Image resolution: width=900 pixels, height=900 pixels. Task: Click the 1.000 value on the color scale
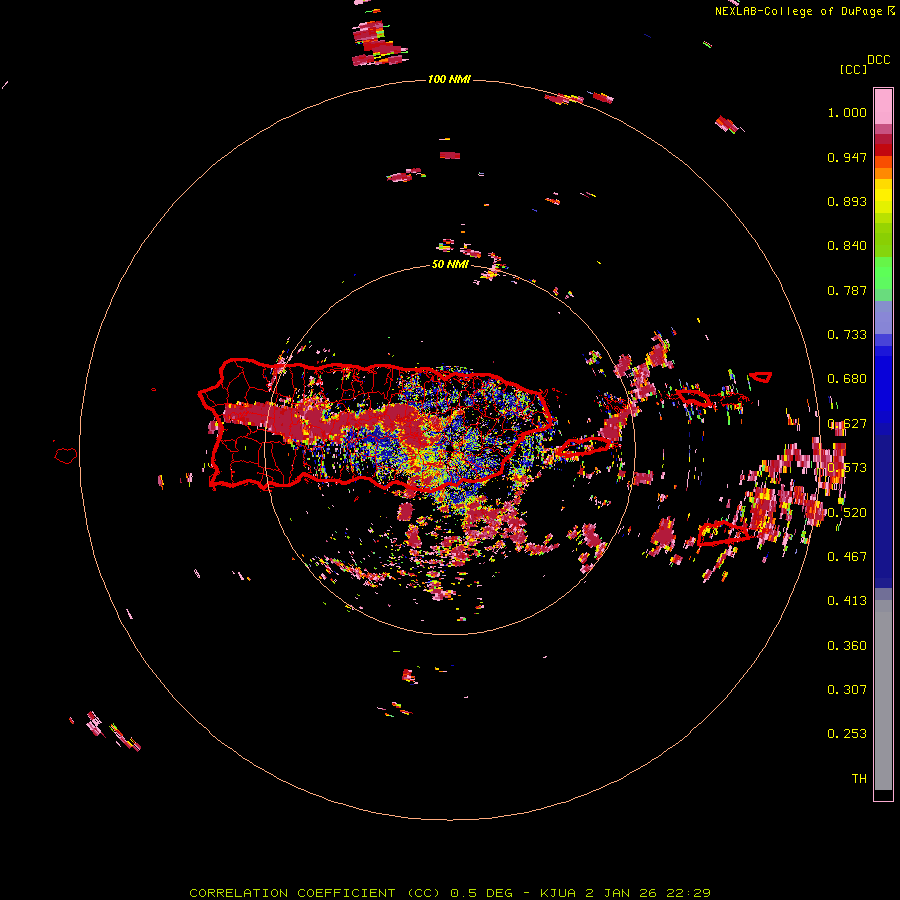[847, 112]
